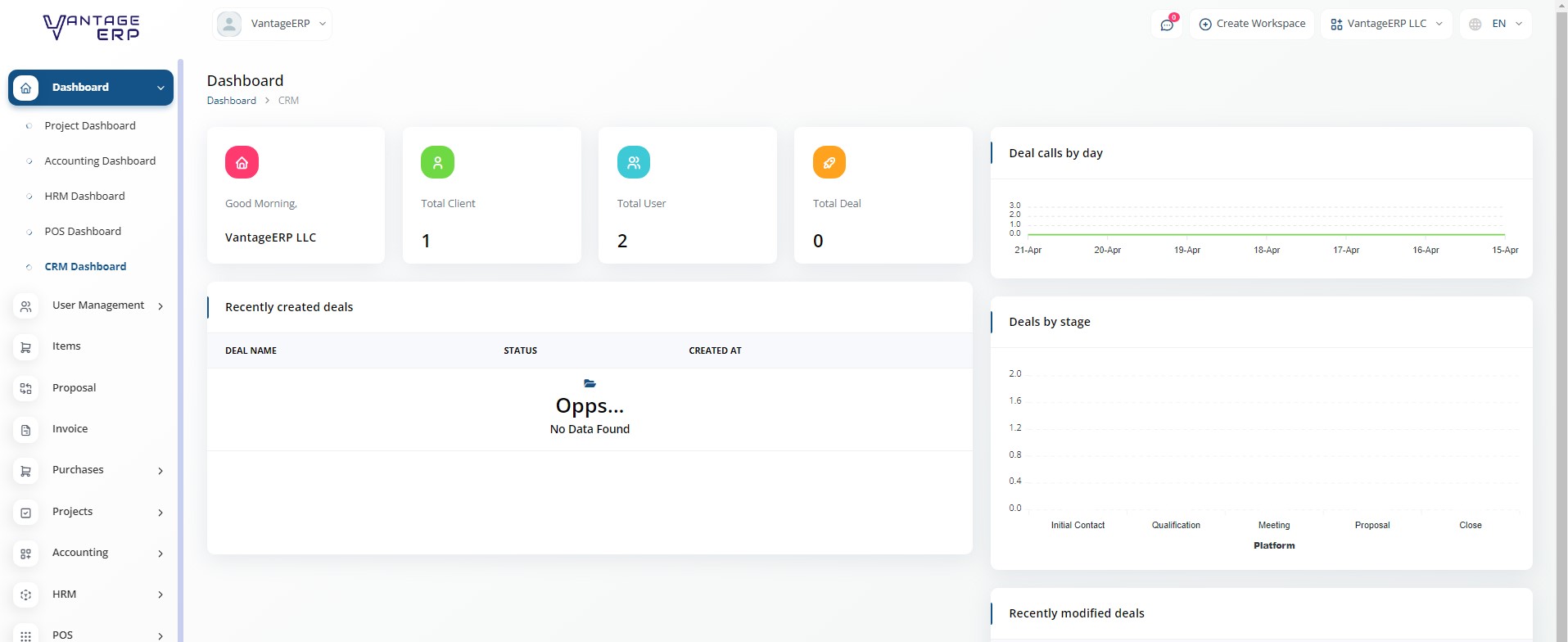
Task: Click the workspace grid icon beside VantageERP LLC
Action: point(1336,24)
